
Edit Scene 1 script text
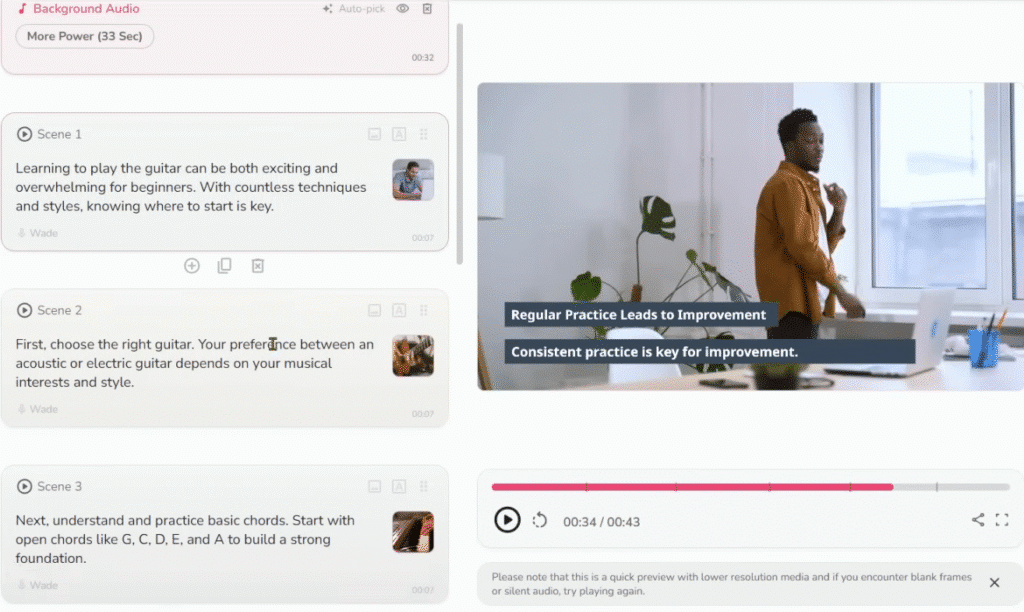point(191,187)
